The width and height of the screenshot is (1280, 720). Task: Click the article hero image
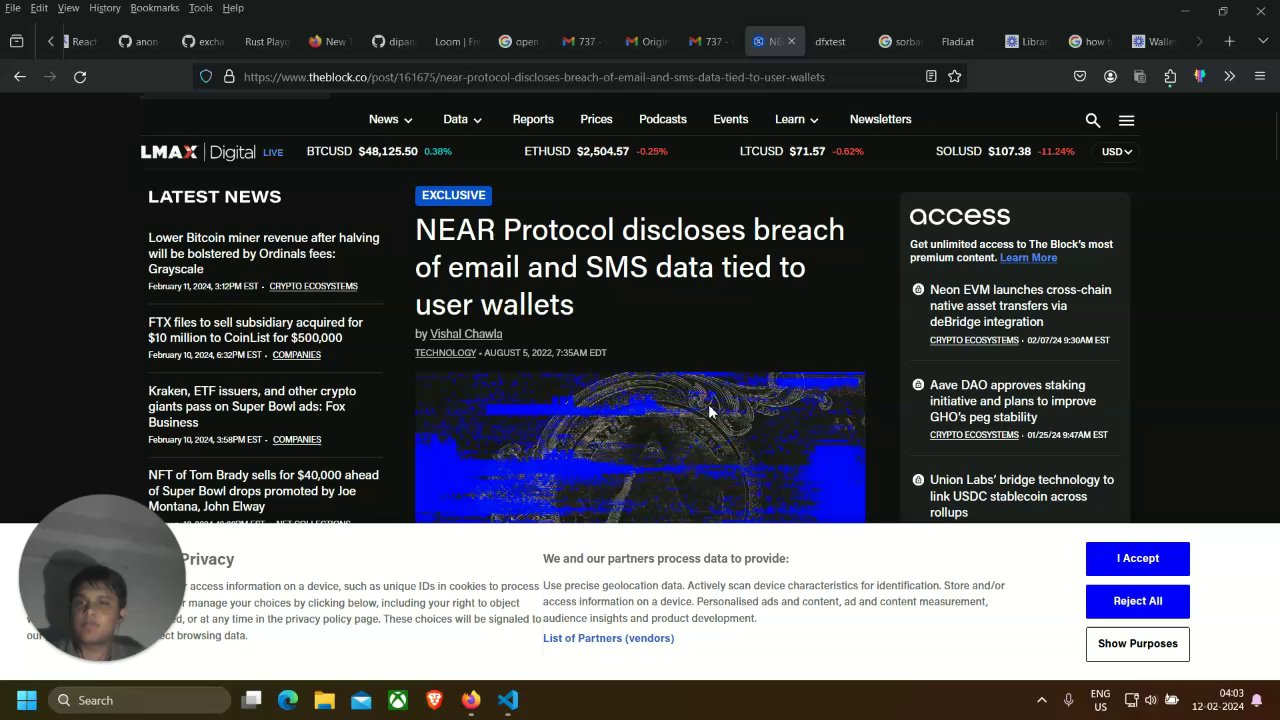640,447
